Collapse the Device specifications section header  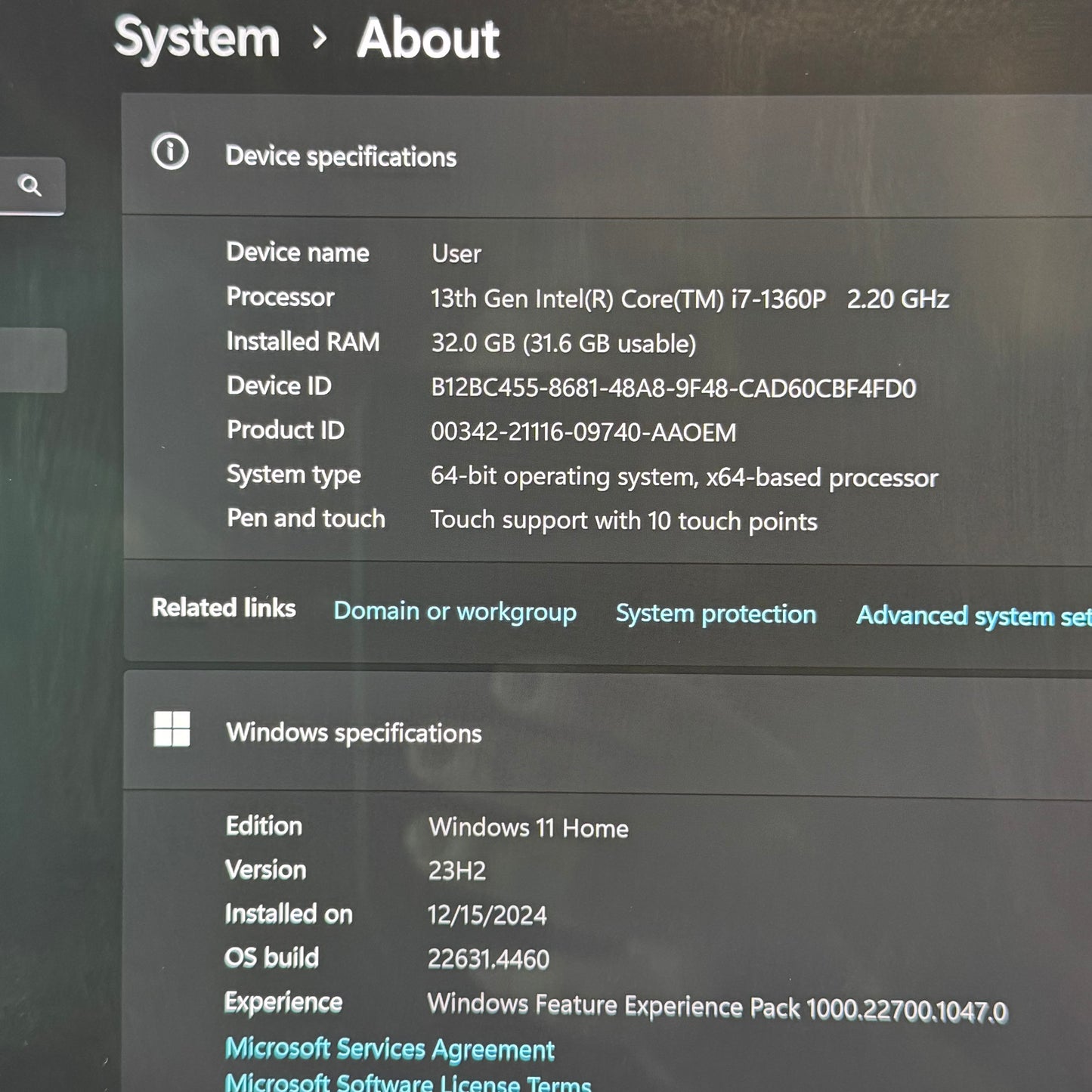tap(607, 156)
